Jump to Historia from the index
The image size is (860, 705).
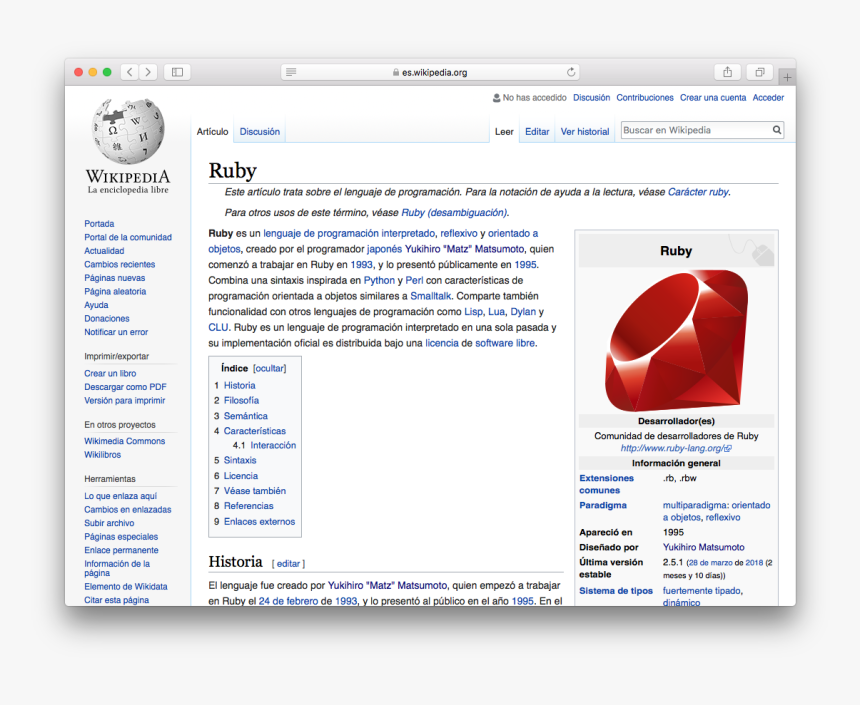click(239, 385)
